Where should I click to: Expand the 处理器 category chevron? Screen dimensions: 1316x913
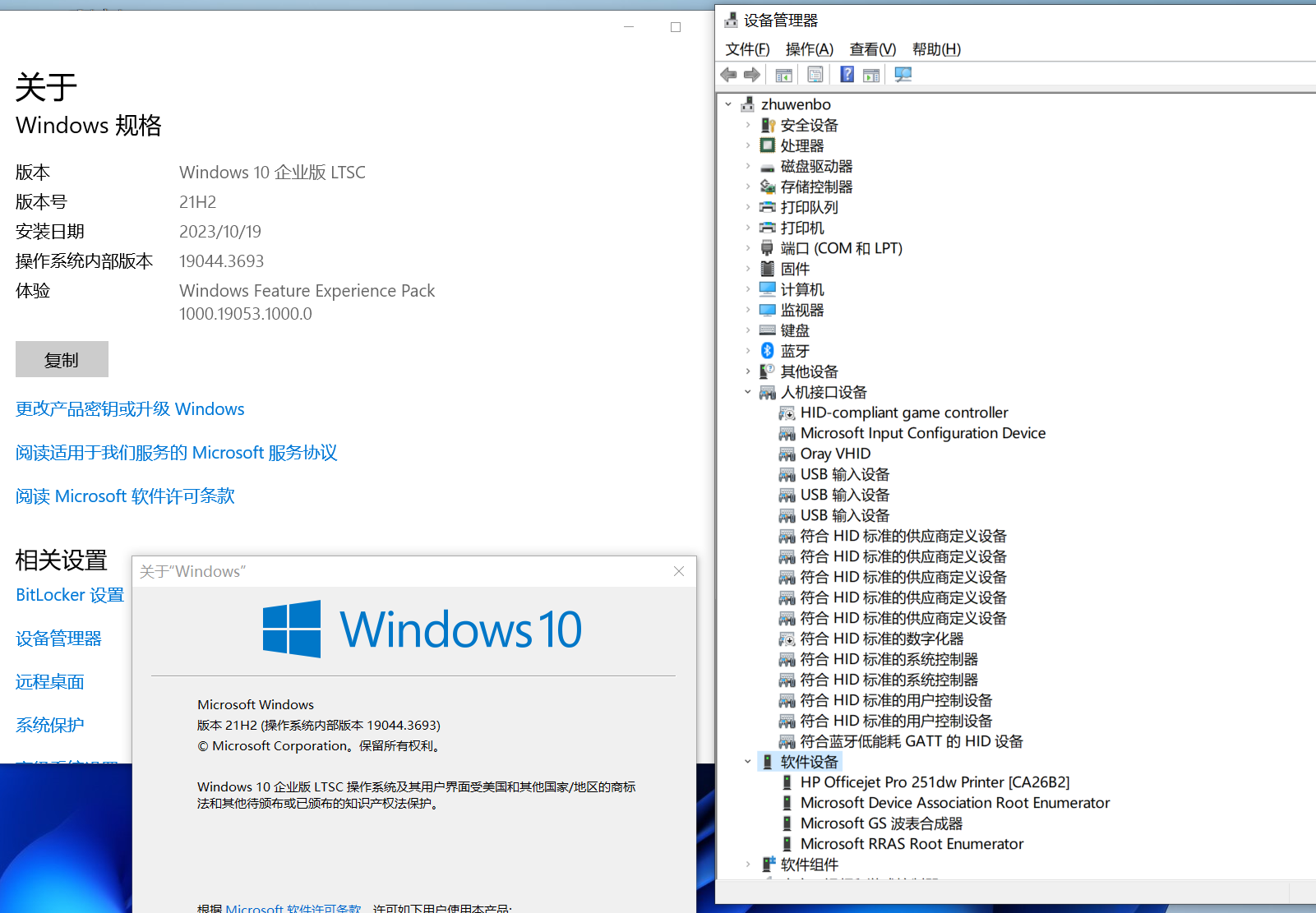click(747, 145)
